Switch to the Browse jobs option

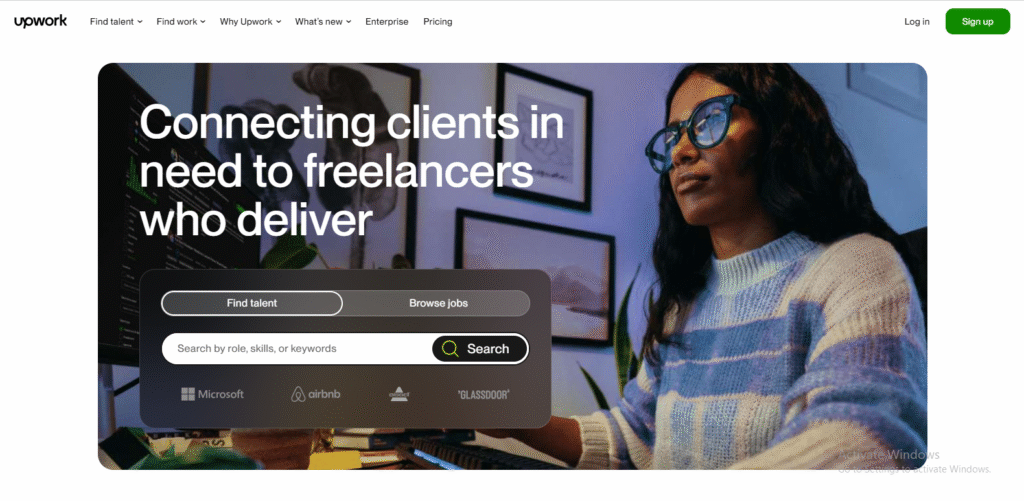coord(438,303)
